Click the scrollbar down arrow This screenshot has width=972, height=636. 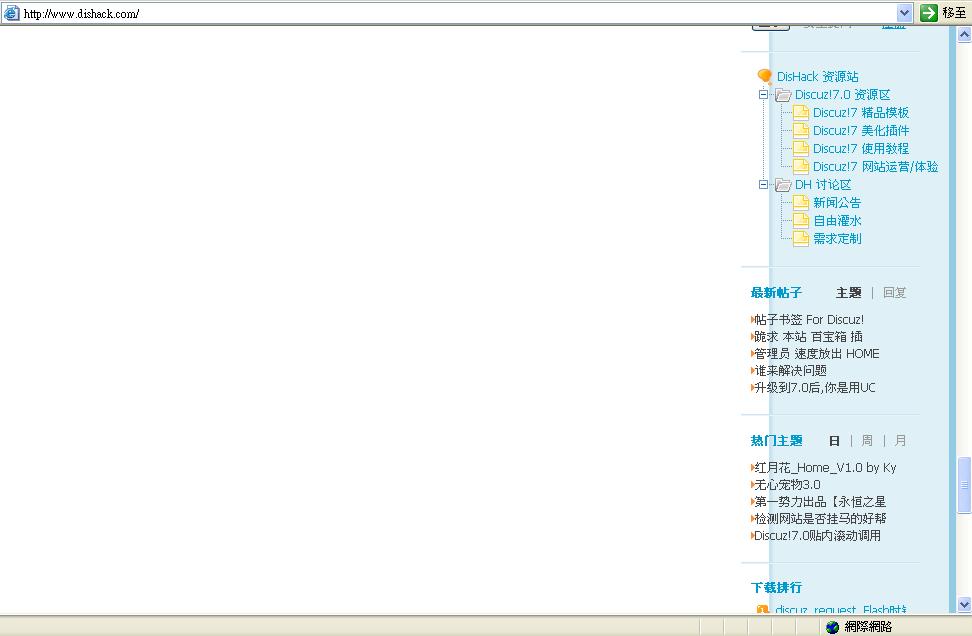pyautogui.click(x=965, y=604)
